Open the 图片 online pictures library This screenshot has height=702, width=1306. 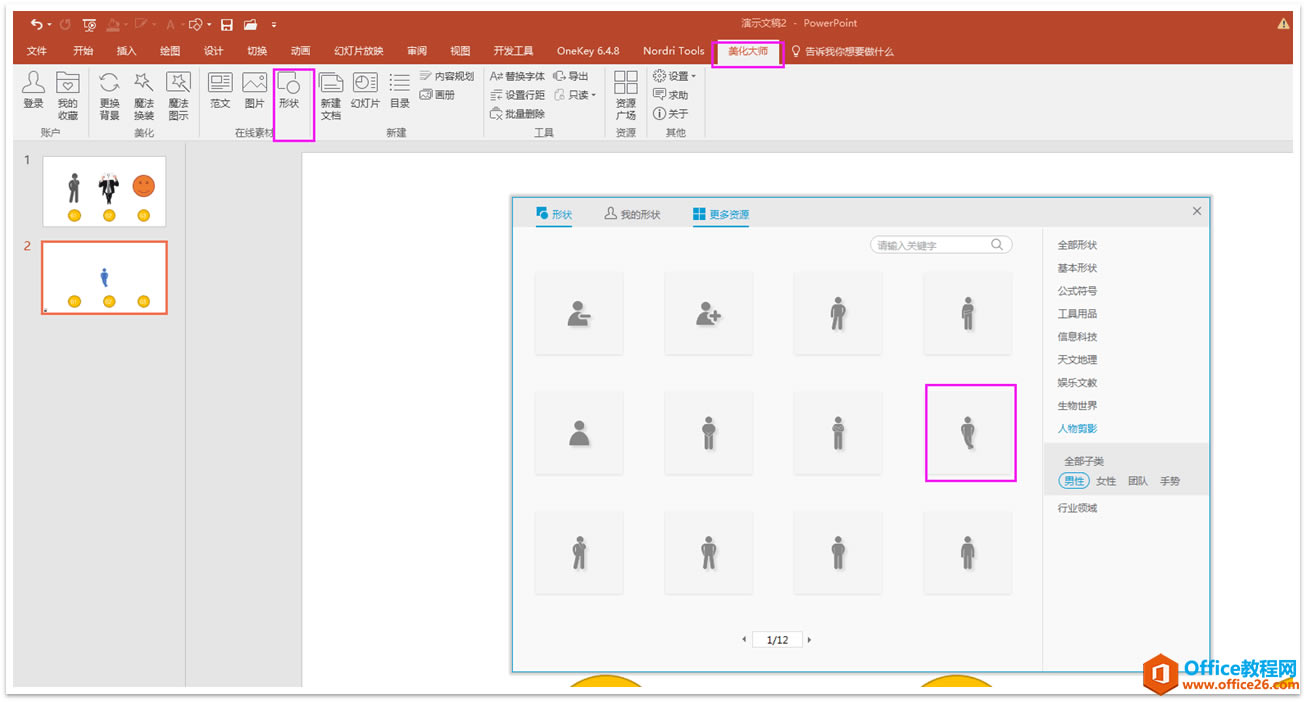point(255,90)
